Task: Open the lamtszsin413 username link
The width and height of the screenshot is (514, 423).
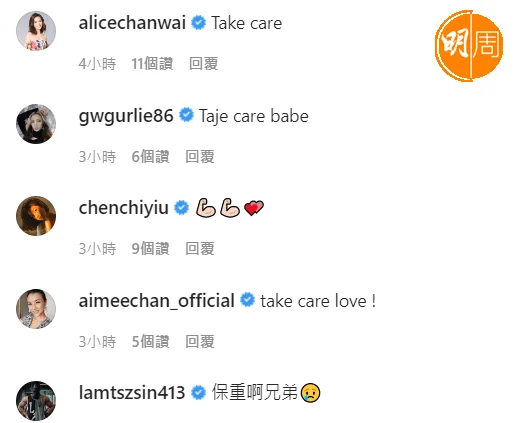Action: pos(132,392)
